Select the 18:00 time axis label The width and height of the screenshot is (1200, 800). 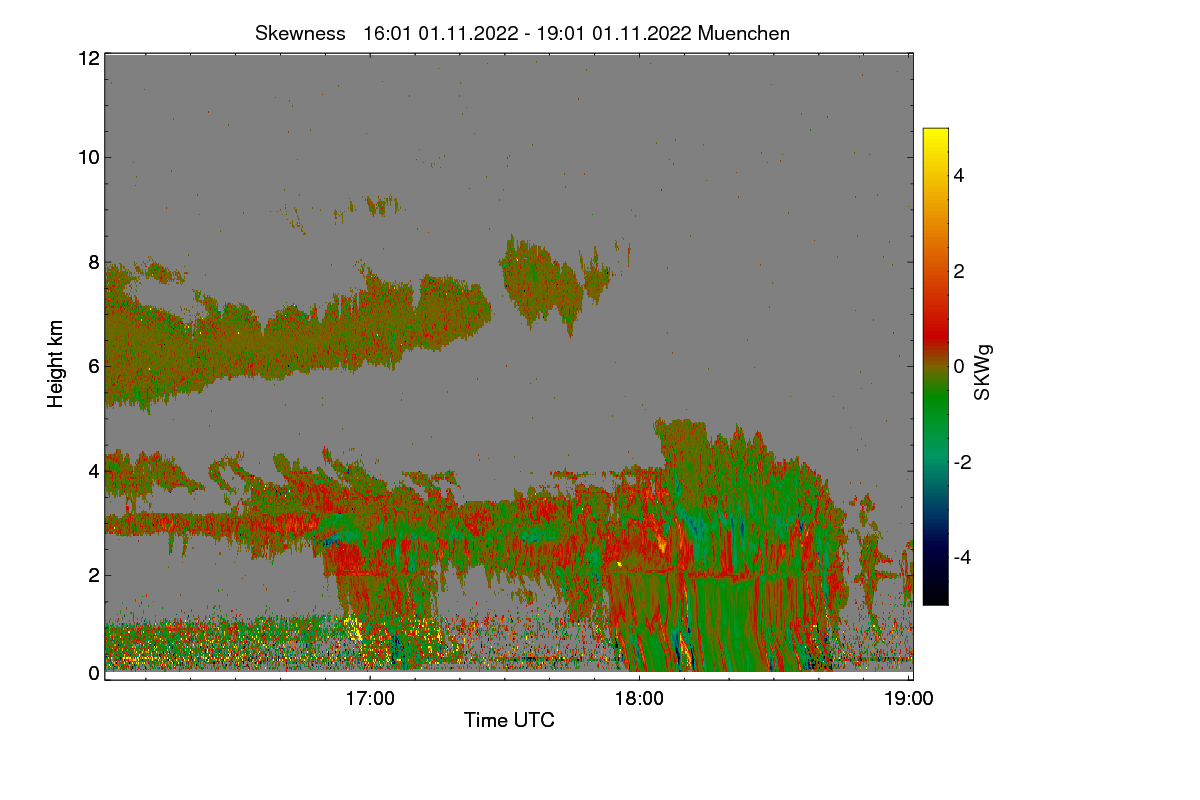[x=639, y=699]
